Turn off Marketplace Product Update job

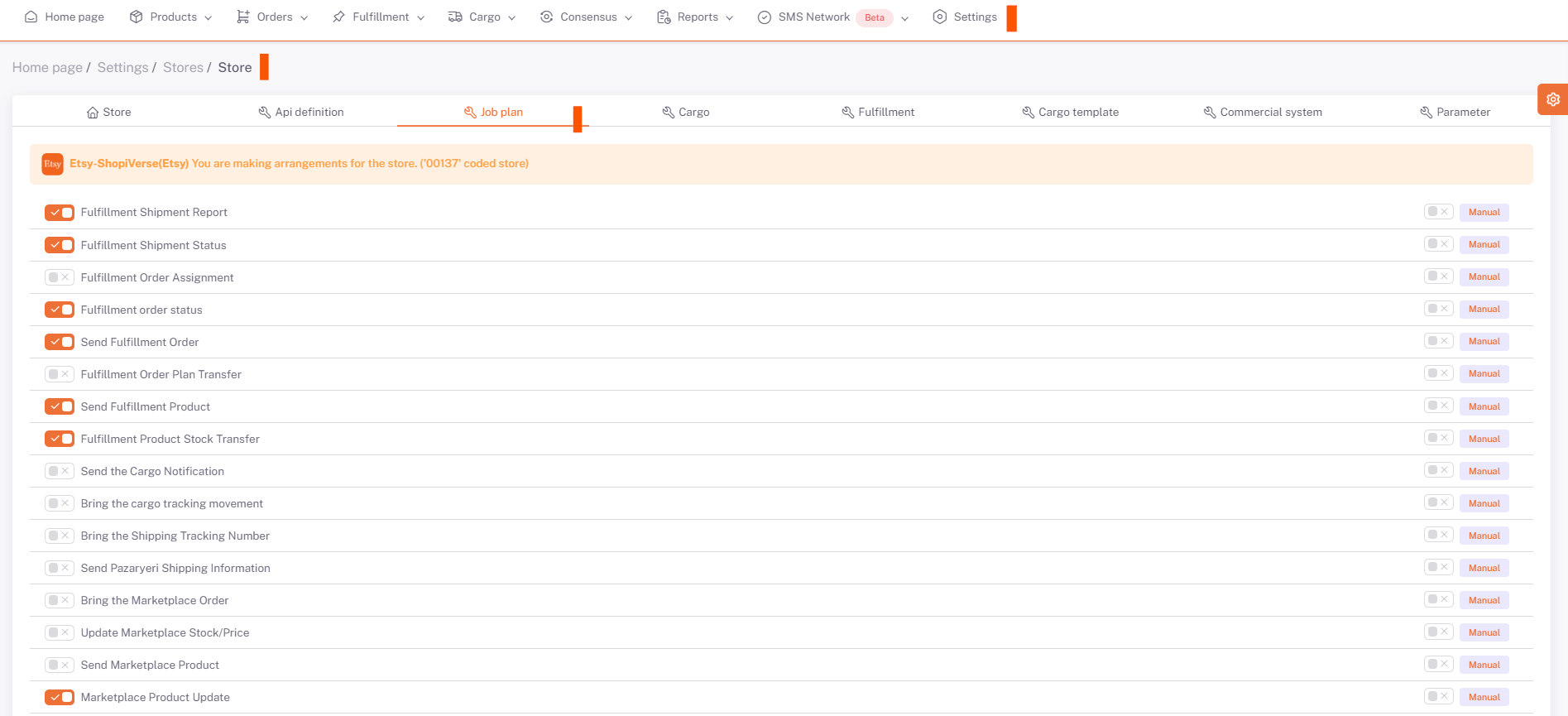click(60, 697)
